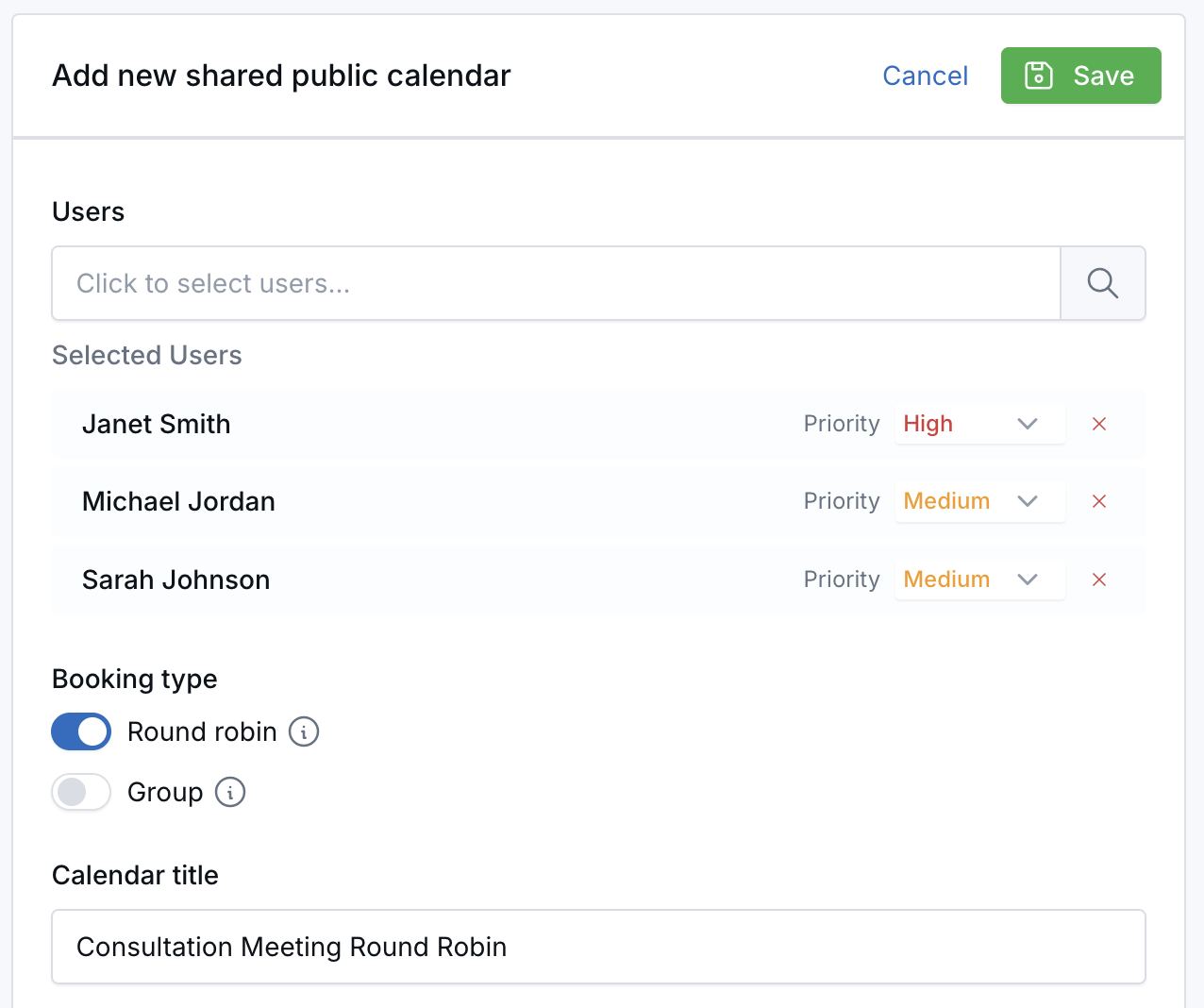Viewport: 1204px width, 1008px height.
Task: Remove Janet Smith with the red X
Action: (x=1098, y=424)
